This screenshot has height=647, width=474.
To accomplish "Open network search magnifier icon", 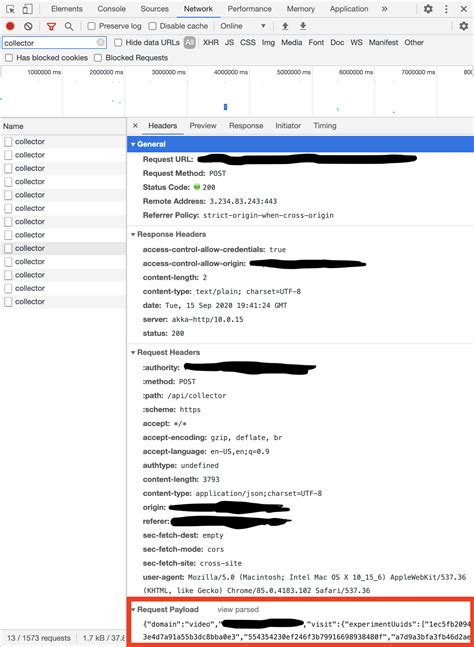I will 69,26.
